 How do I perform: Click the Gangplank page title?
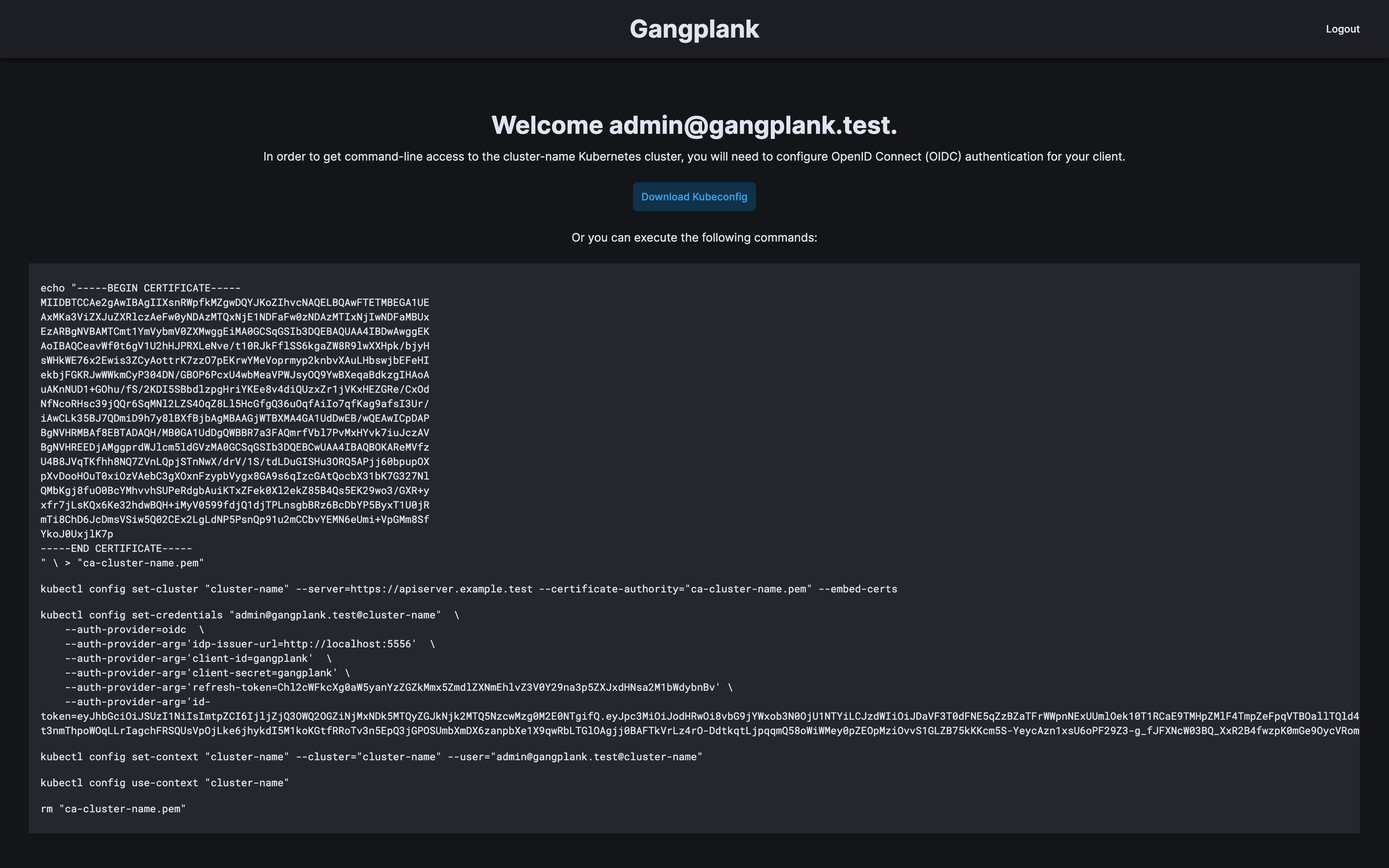point(694,29)
